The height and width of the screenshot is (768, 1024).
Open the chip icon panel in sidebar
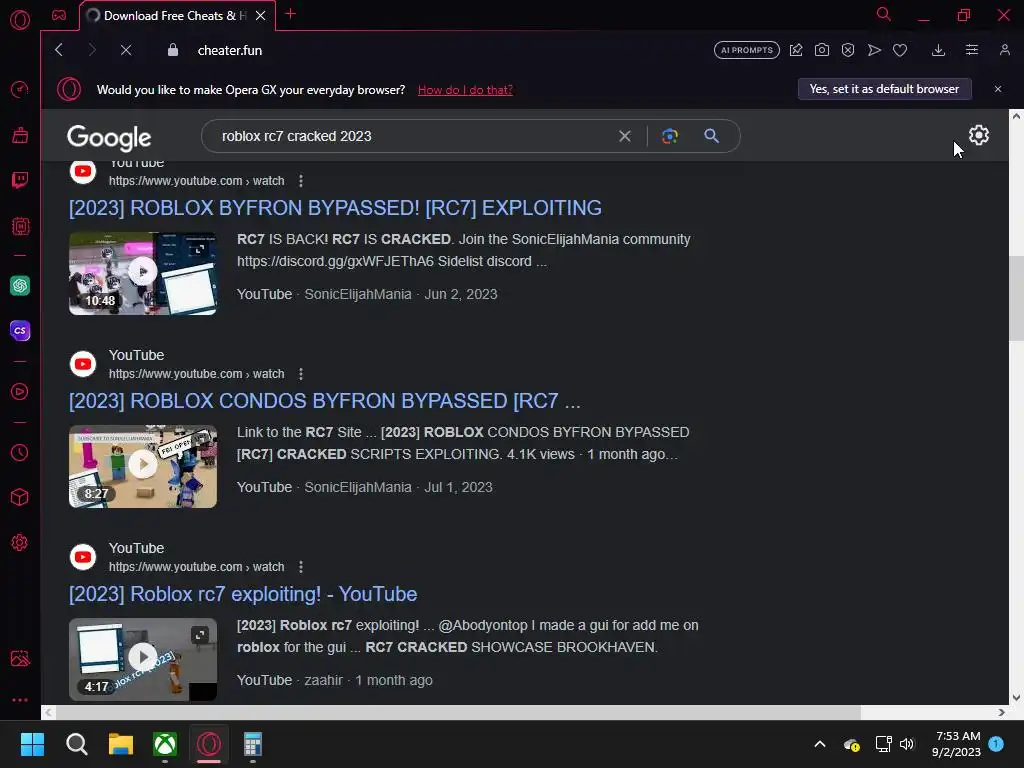coord(20,226)
